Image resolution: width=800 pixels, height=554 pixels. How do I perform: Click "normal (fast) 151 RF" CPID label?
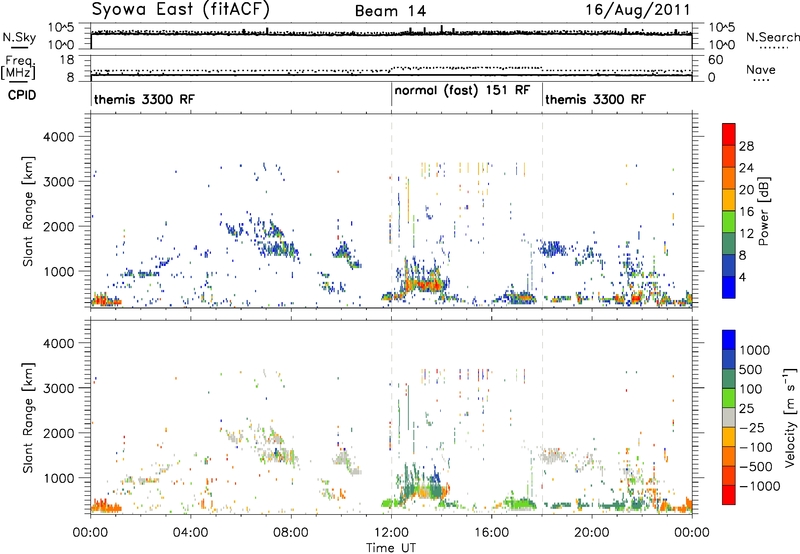(x=462, y=90)
